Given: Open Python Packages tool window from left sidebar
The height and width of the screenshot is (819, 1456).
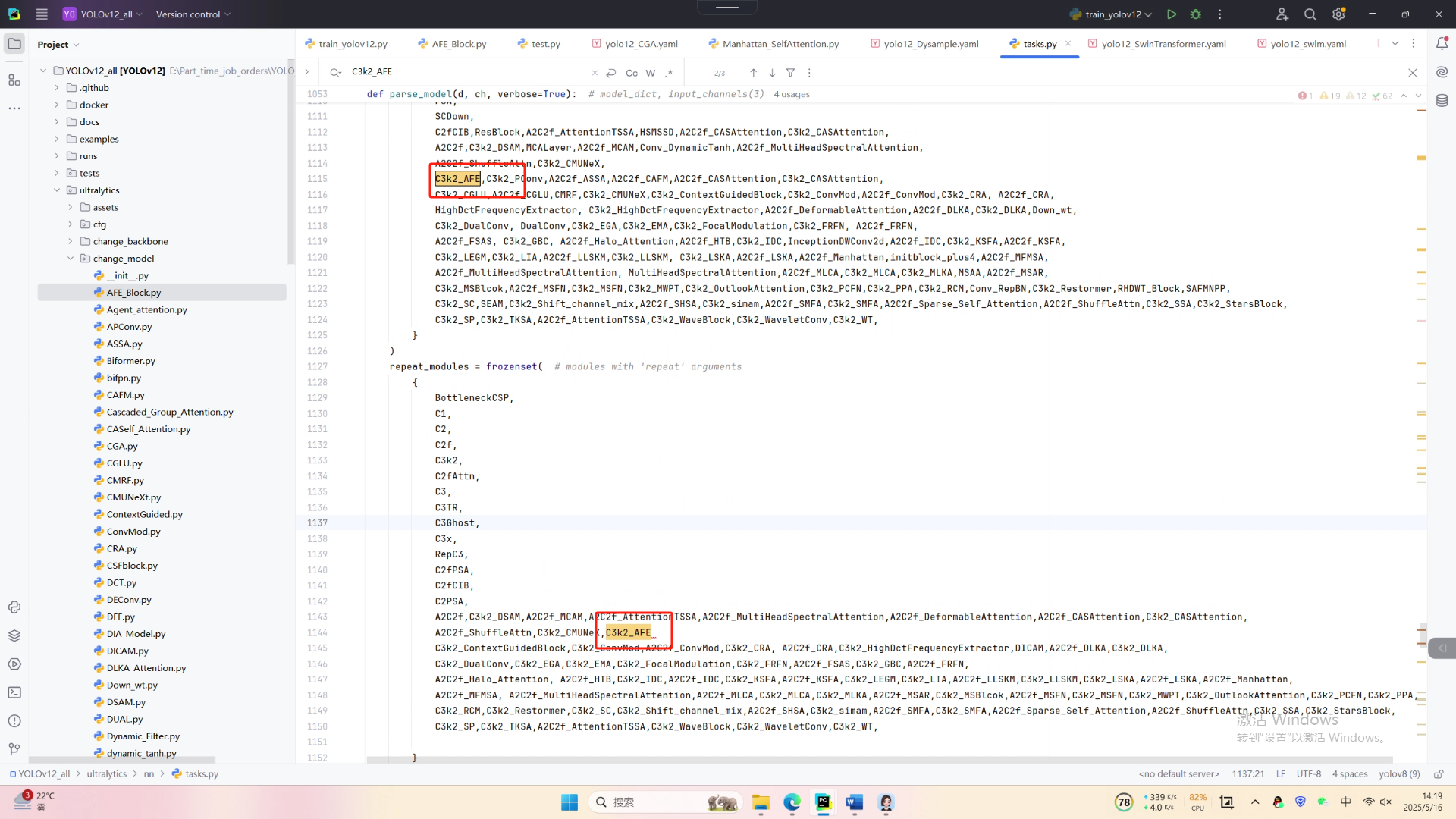Looking at the screenshot, I should pos(14,635).
